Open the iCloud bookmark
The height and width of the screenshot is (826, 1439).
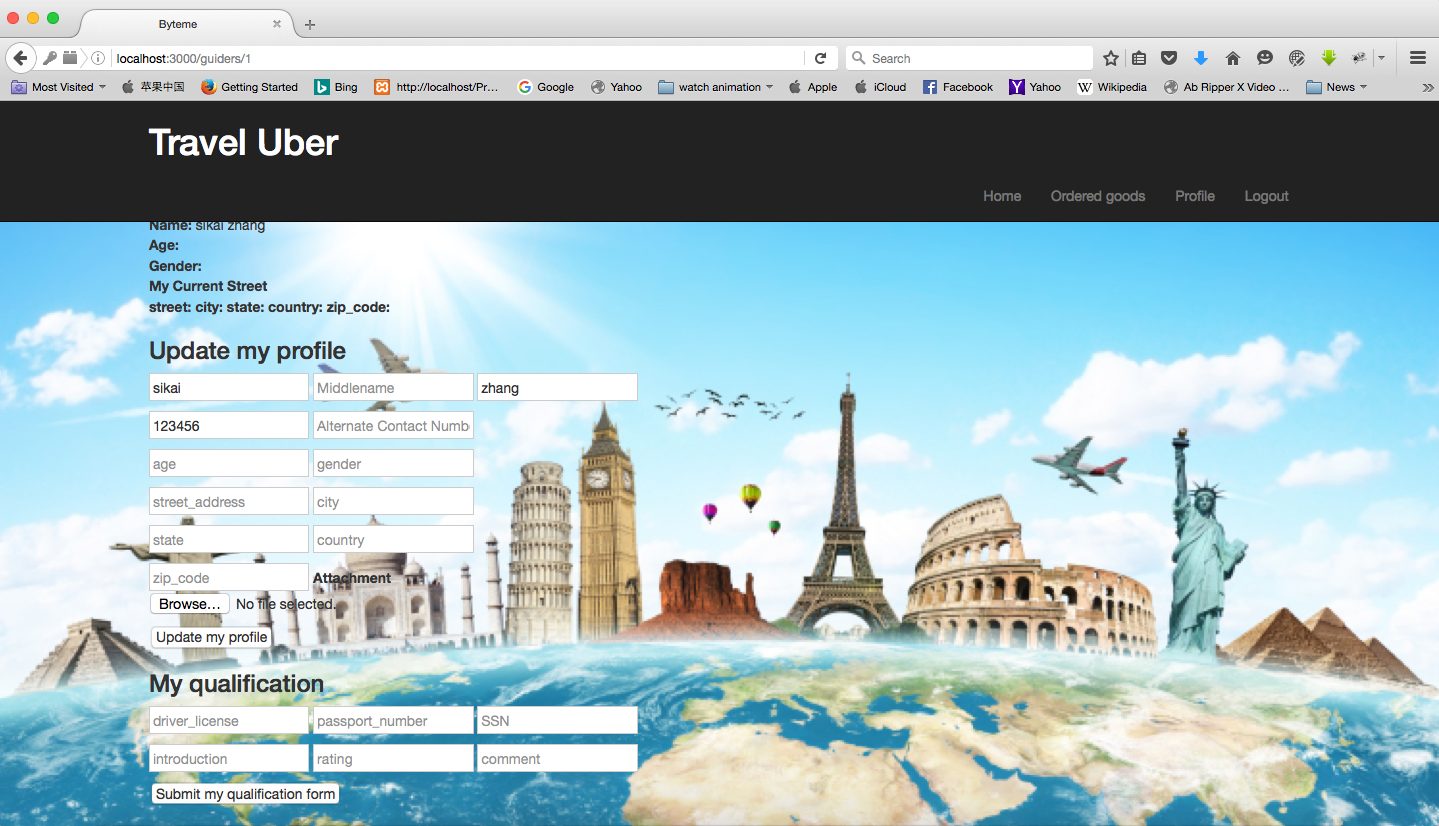880,87
